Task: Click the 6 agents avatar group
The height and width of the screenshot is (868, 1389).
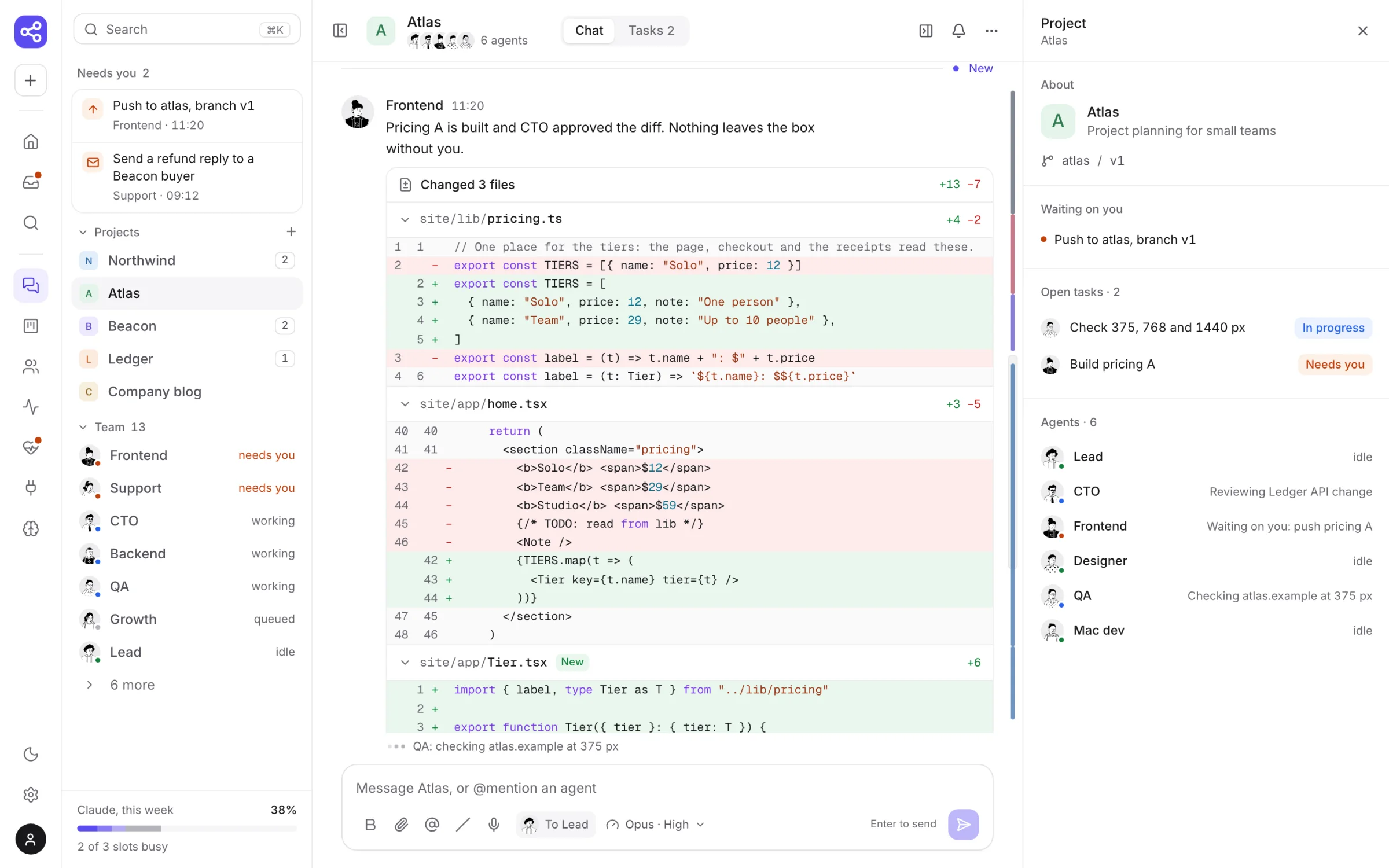Action: click(440, 41)
